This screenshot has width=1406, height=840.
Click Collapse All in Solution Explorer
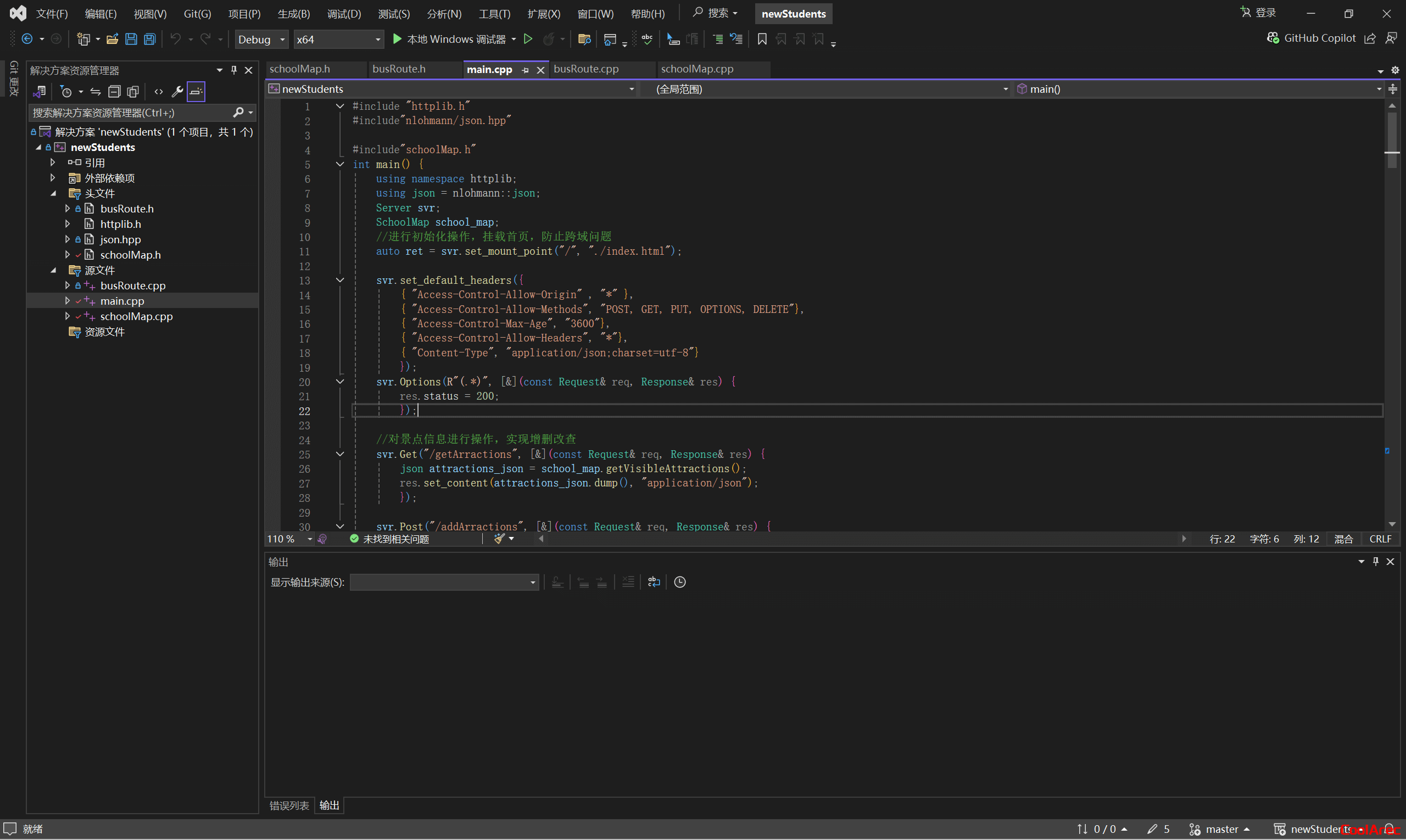tap(114, 92)
